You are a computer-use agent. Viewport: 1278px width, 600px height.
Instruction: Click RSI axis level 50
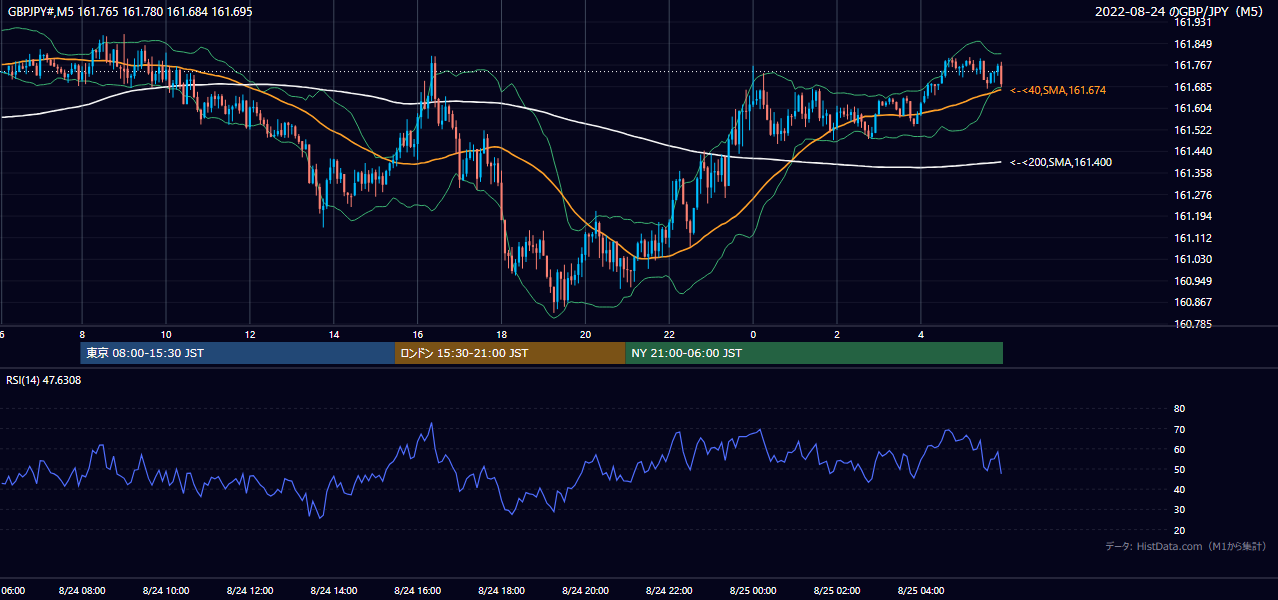[x=1180, y=469]
